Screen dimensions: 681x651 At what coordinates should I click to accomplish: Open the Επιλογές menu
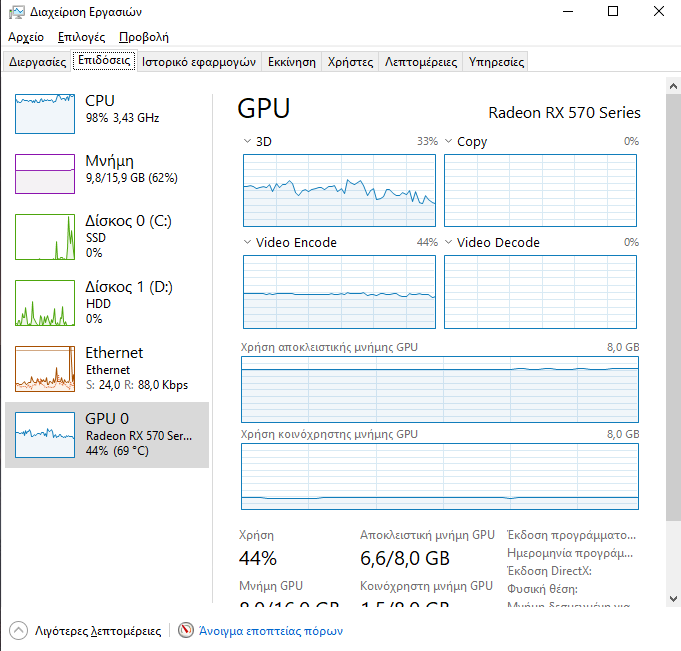(82, 37)
